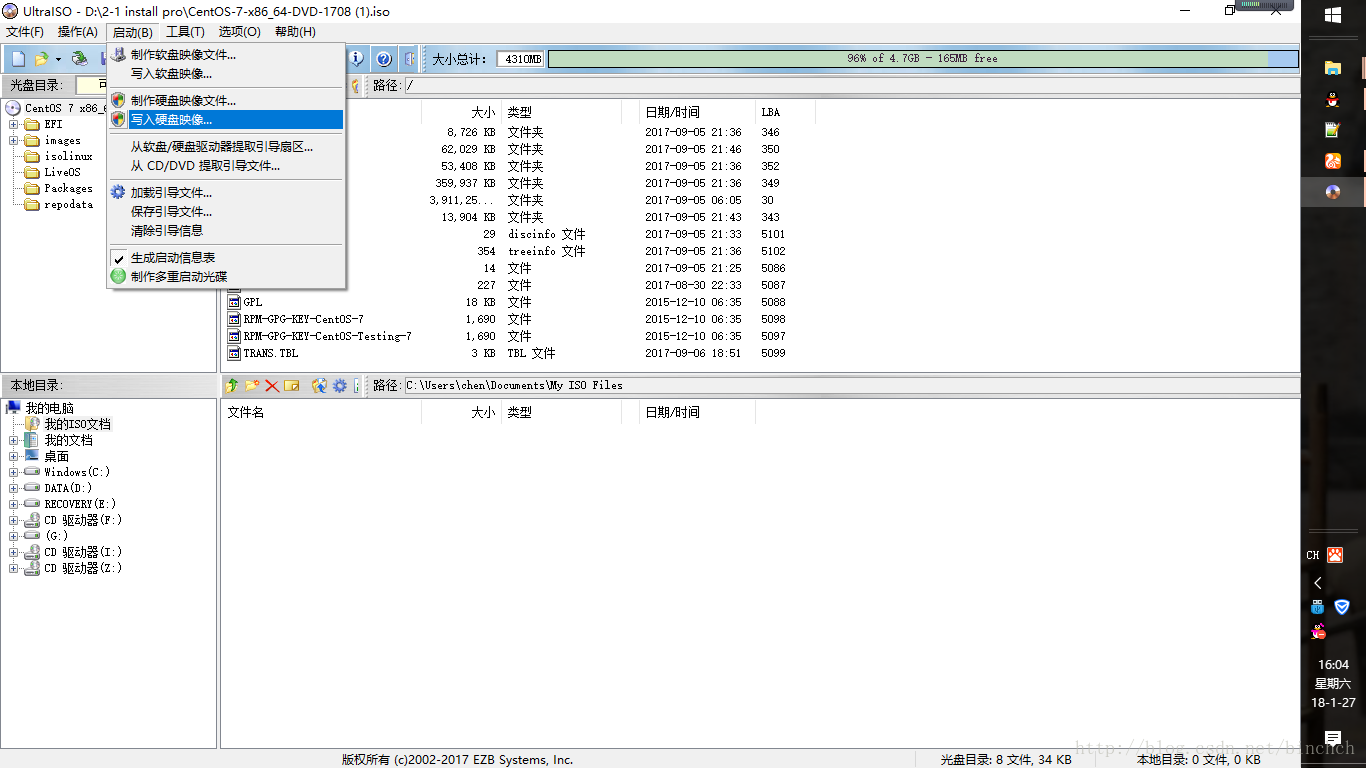1366x768 pixels.
Task: Click the Windows Start button
Action: click(1332, 15)
